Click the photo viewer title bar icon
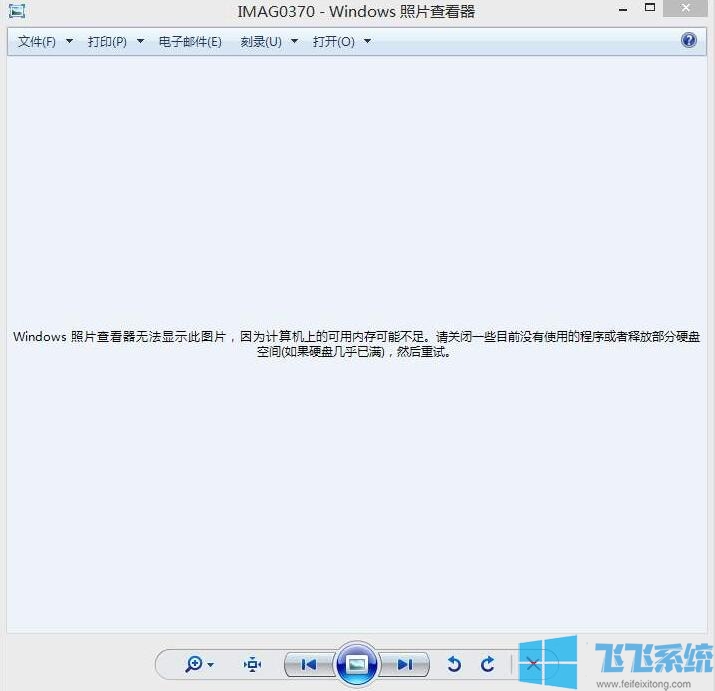Viewport: 715px width, 691px height. click(17, 11)
